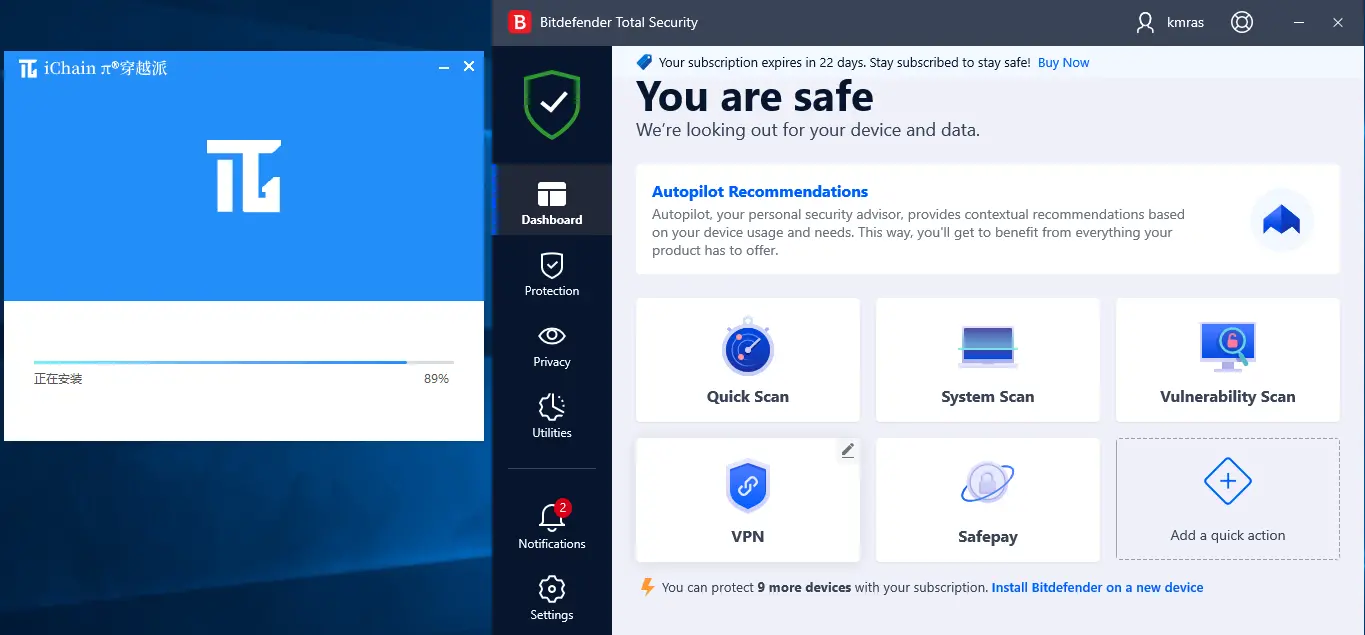
Task: Click the pencil edit icon on VPN tile
Action: click(x=848, y=451)
